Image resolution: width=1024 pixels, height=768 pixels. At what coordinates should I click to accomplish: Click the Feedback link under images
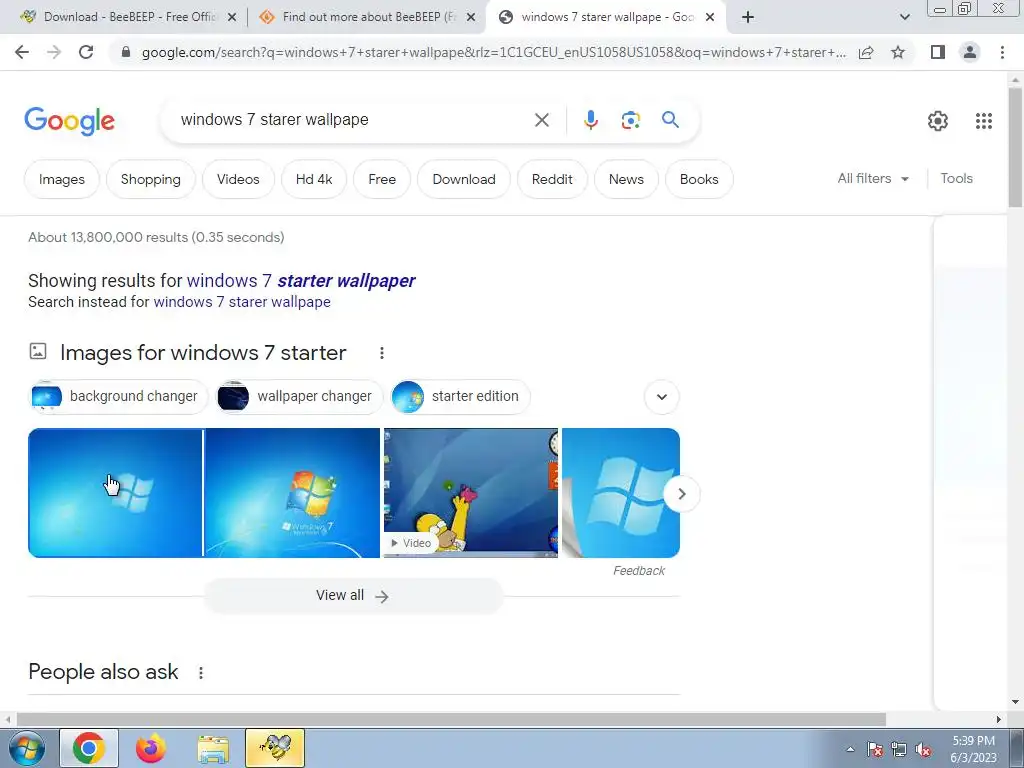coord(639,571)
